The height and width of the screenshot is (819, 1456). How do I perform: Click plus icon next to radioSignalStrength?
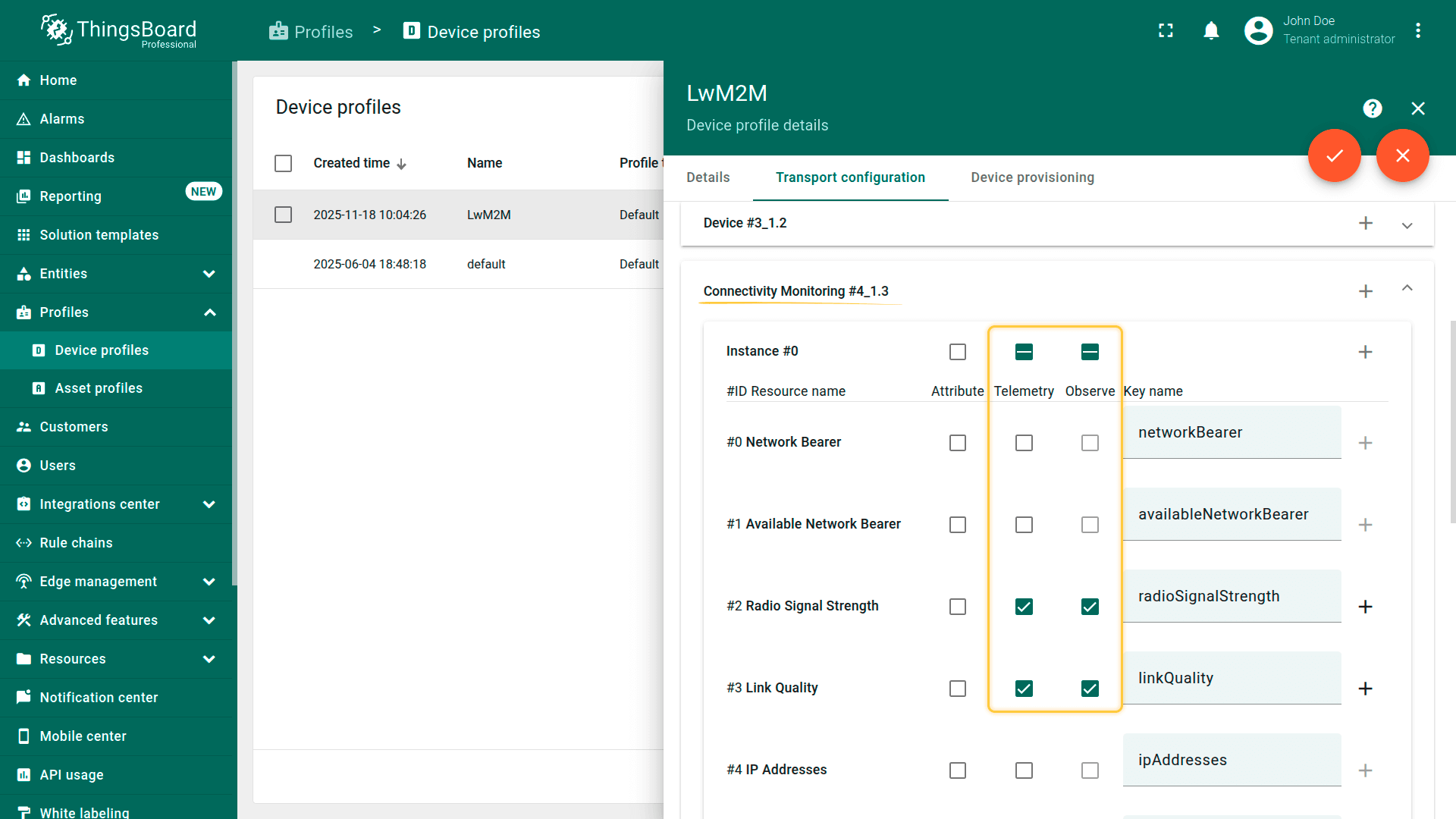1365,607
